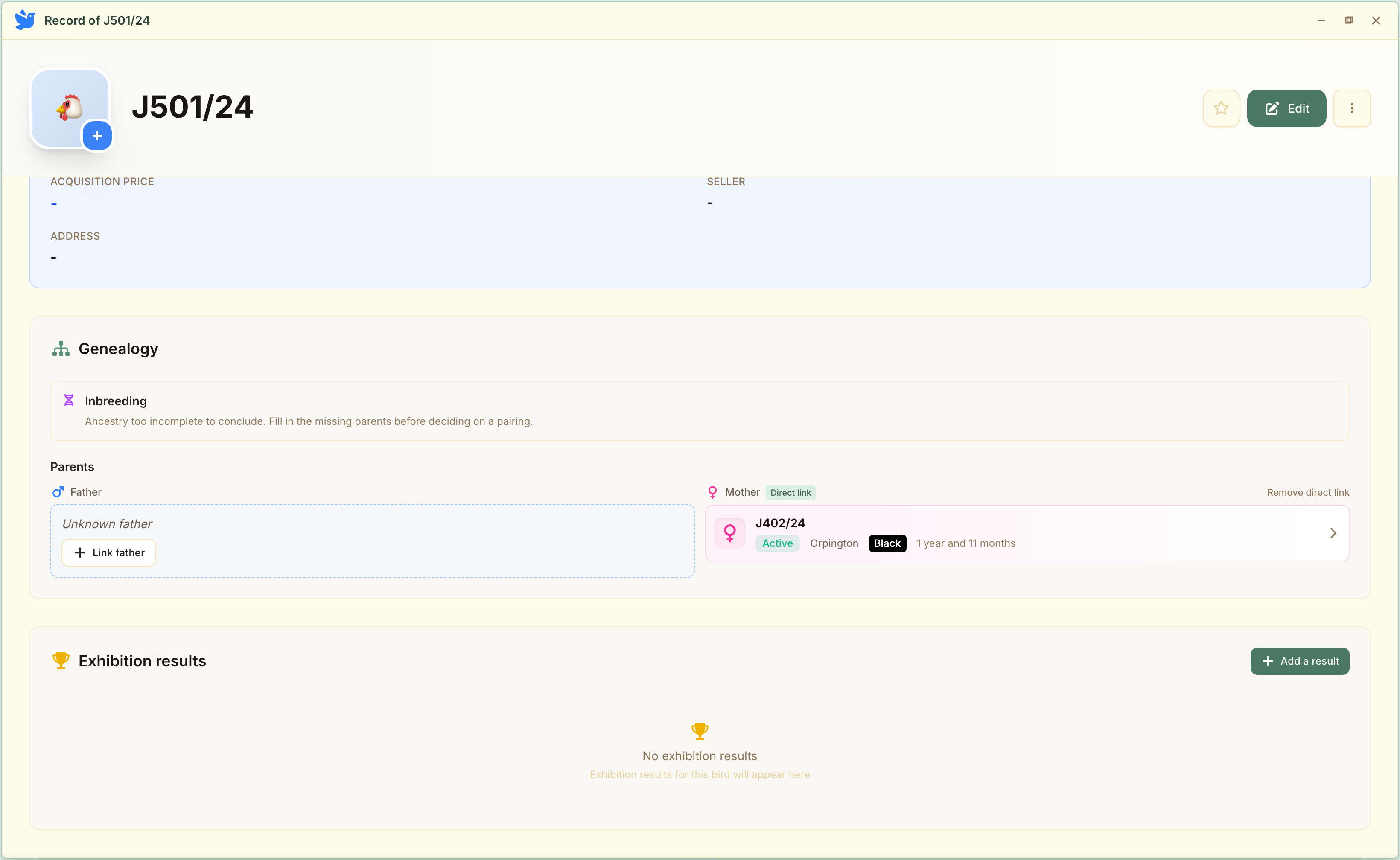Image resolution: width=1400 pixels, height=860 pixels.
Task: Click the Edit button
Action: (x=1286, y=108)
